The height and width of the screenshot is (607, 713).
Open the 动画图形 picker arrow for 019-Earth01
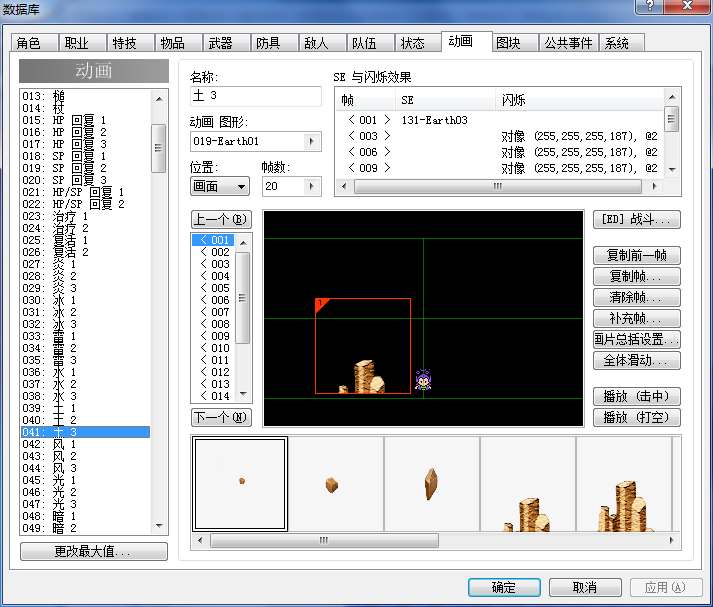312,141
